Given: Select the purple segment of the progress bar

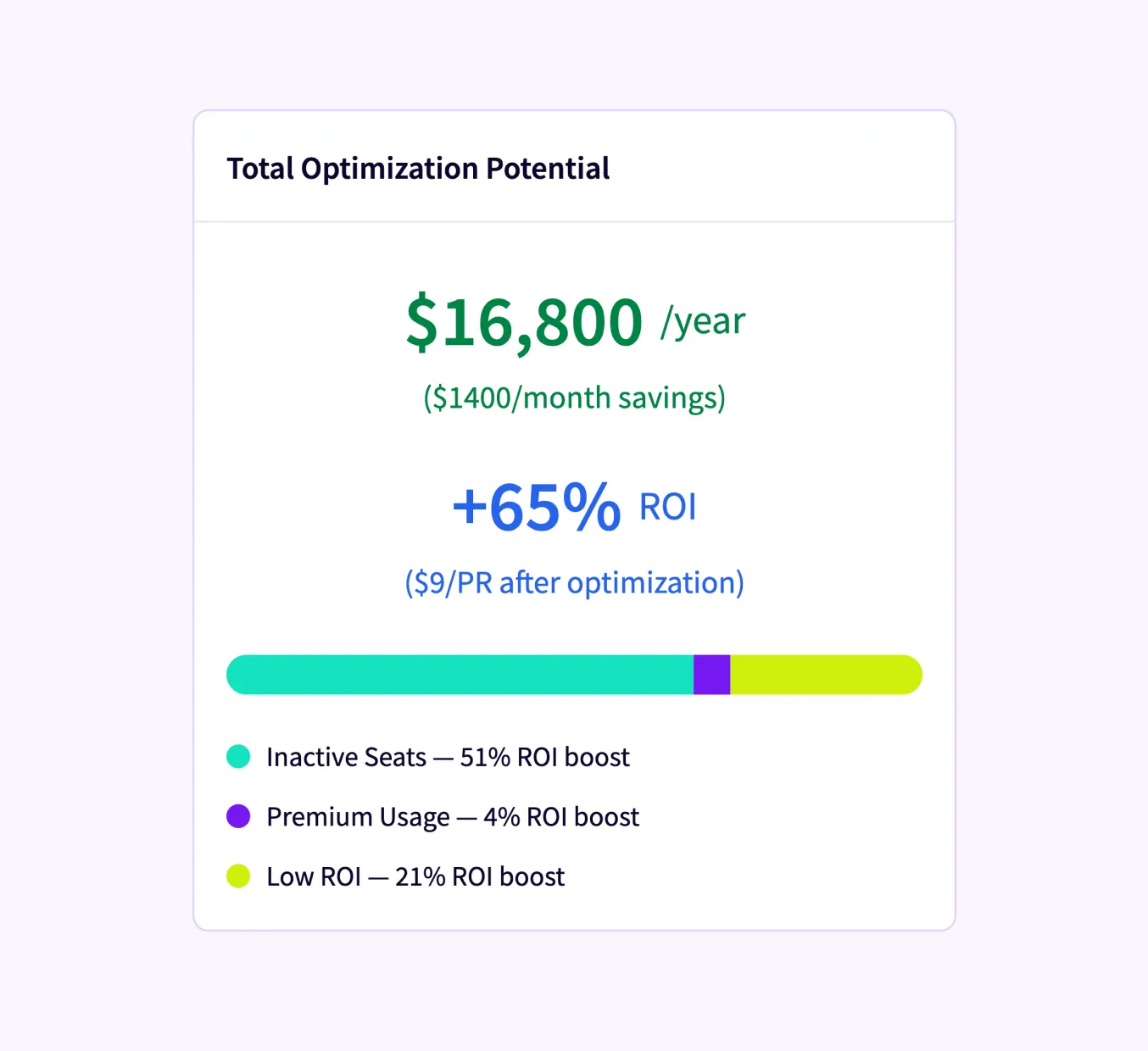Looking at the screenshot, I should (712, 675).
